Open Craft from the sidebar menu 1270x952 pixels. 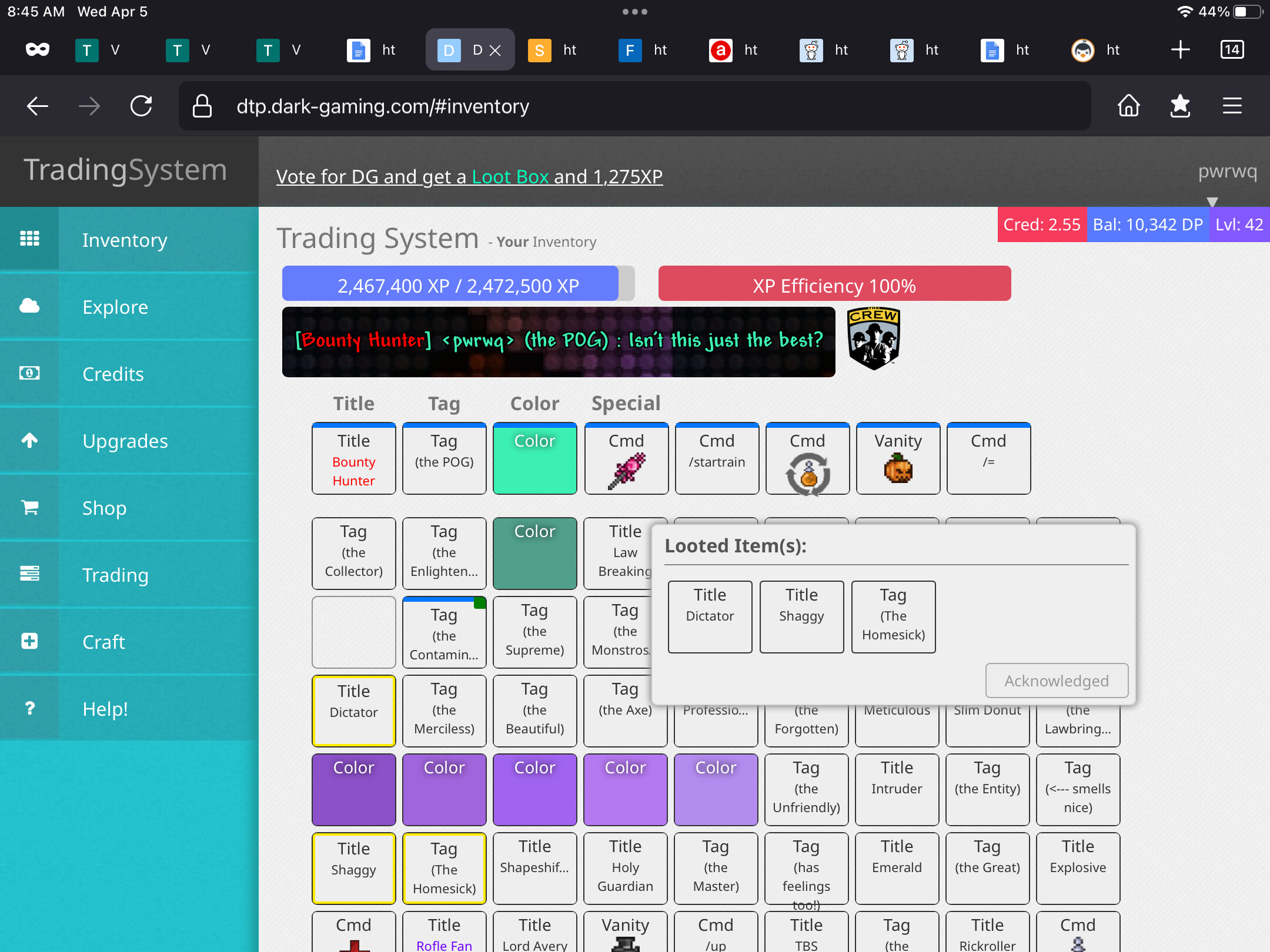click(x=129, y=641)
